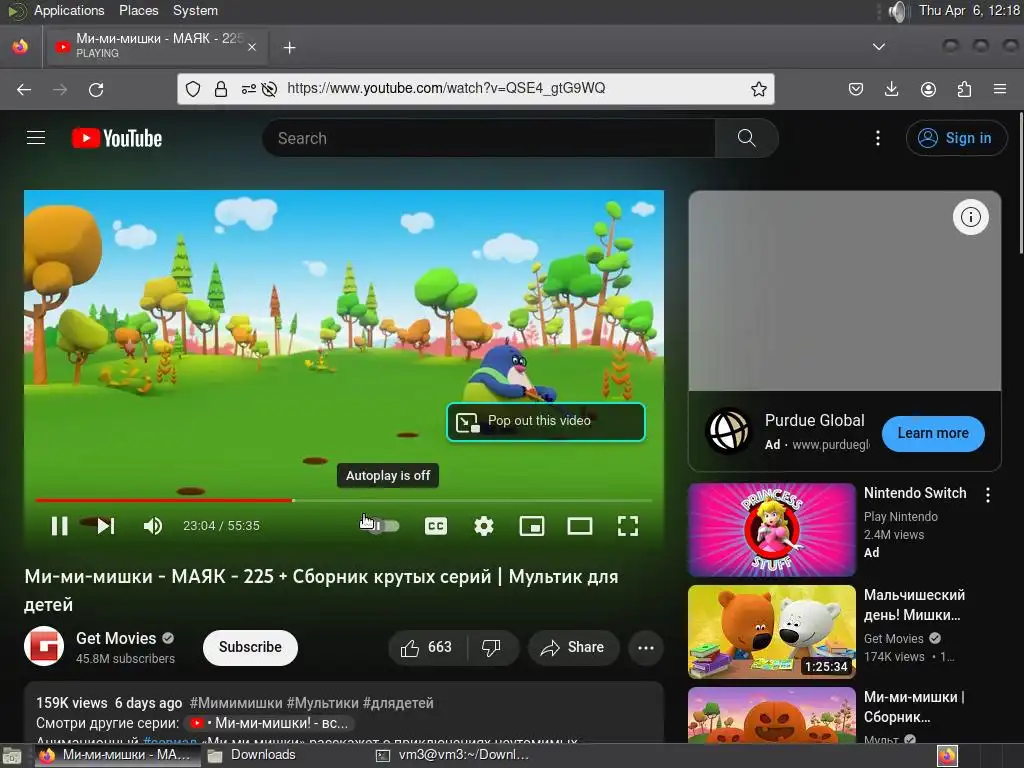
Task: Switch to theater mode
Action: coord(579,526)
